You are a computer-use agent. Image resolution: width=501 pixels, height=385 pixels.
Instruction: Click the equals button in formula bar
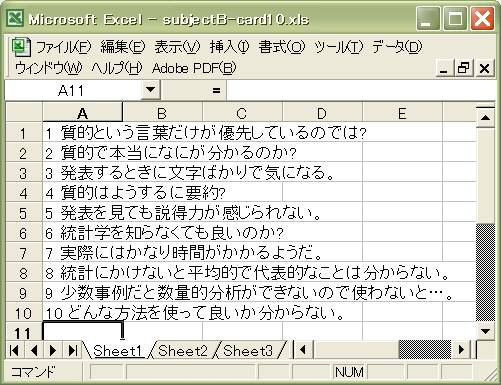click(x=216, y=90)
